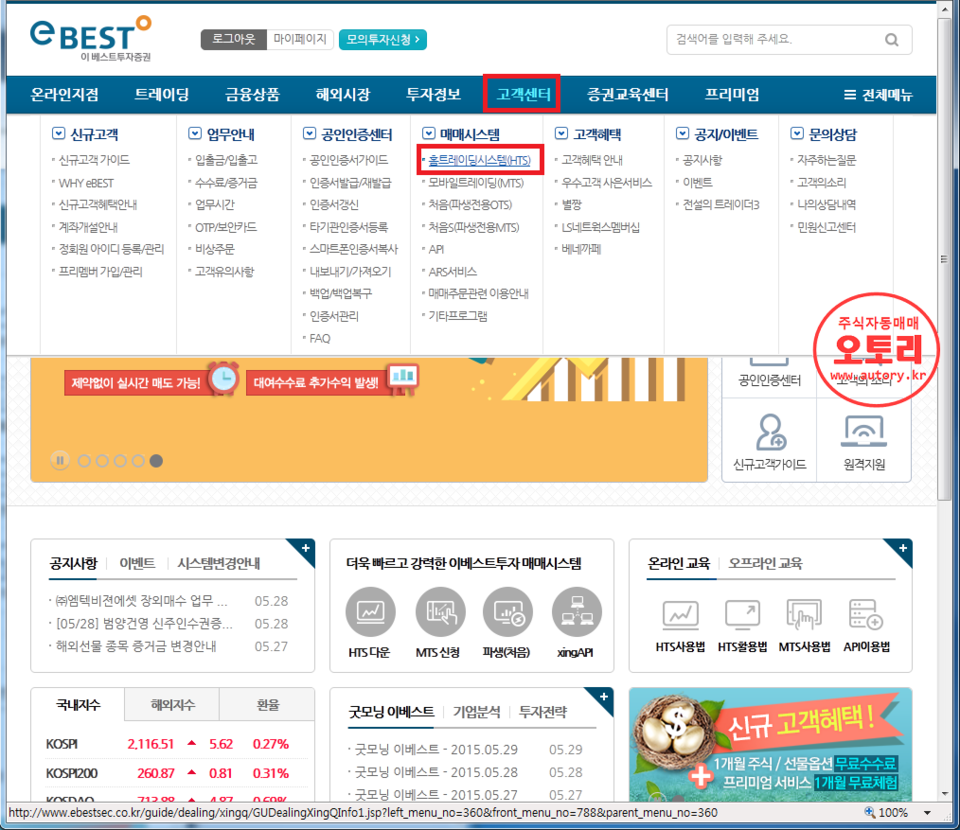Image resolution: width=960 pixels, height=830 pixels.
Task: Open the 파생(처음) icon
Action: pos(508,612)
